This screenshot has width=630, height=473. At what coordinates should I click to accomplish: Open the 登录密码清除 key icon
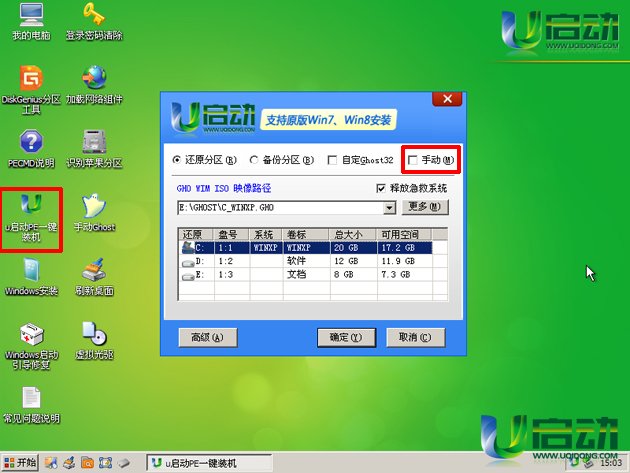pos(94,15)
